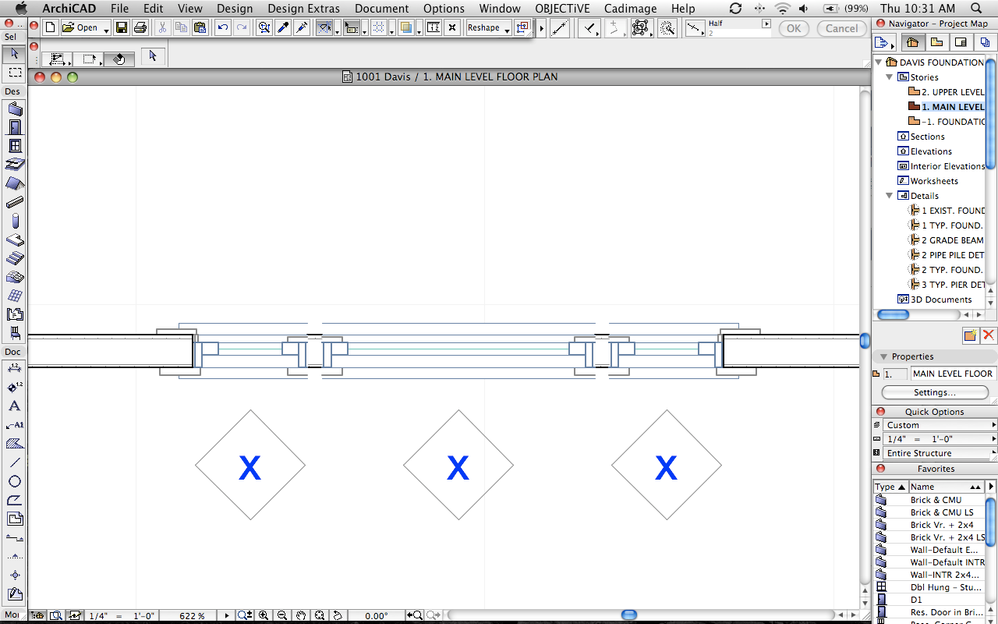Choose the Window tool in the toolbox
998x624 pixels.
pos(15,146)
